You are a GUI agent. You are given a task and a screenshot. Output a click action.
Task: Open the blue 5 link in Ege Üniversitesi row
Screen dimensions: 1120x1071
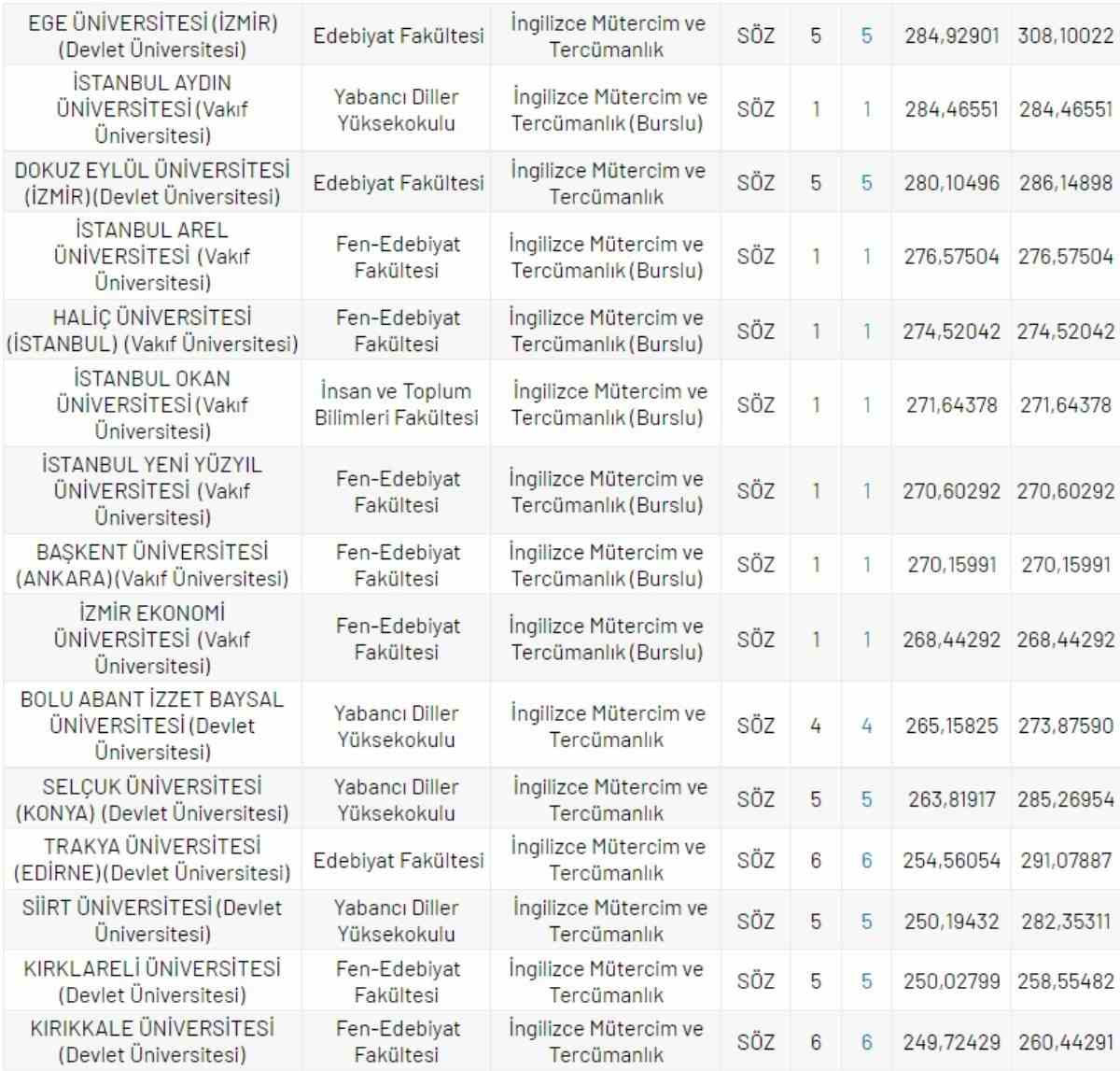point(866,36)
